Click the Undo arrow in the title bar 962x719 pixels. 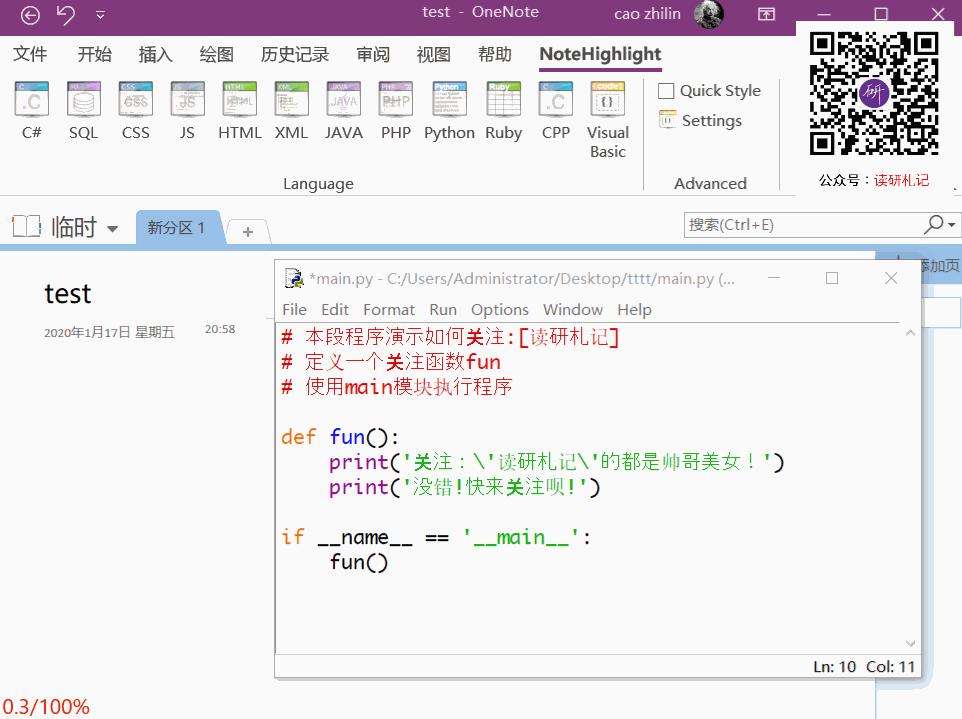(x=65, y=16)
